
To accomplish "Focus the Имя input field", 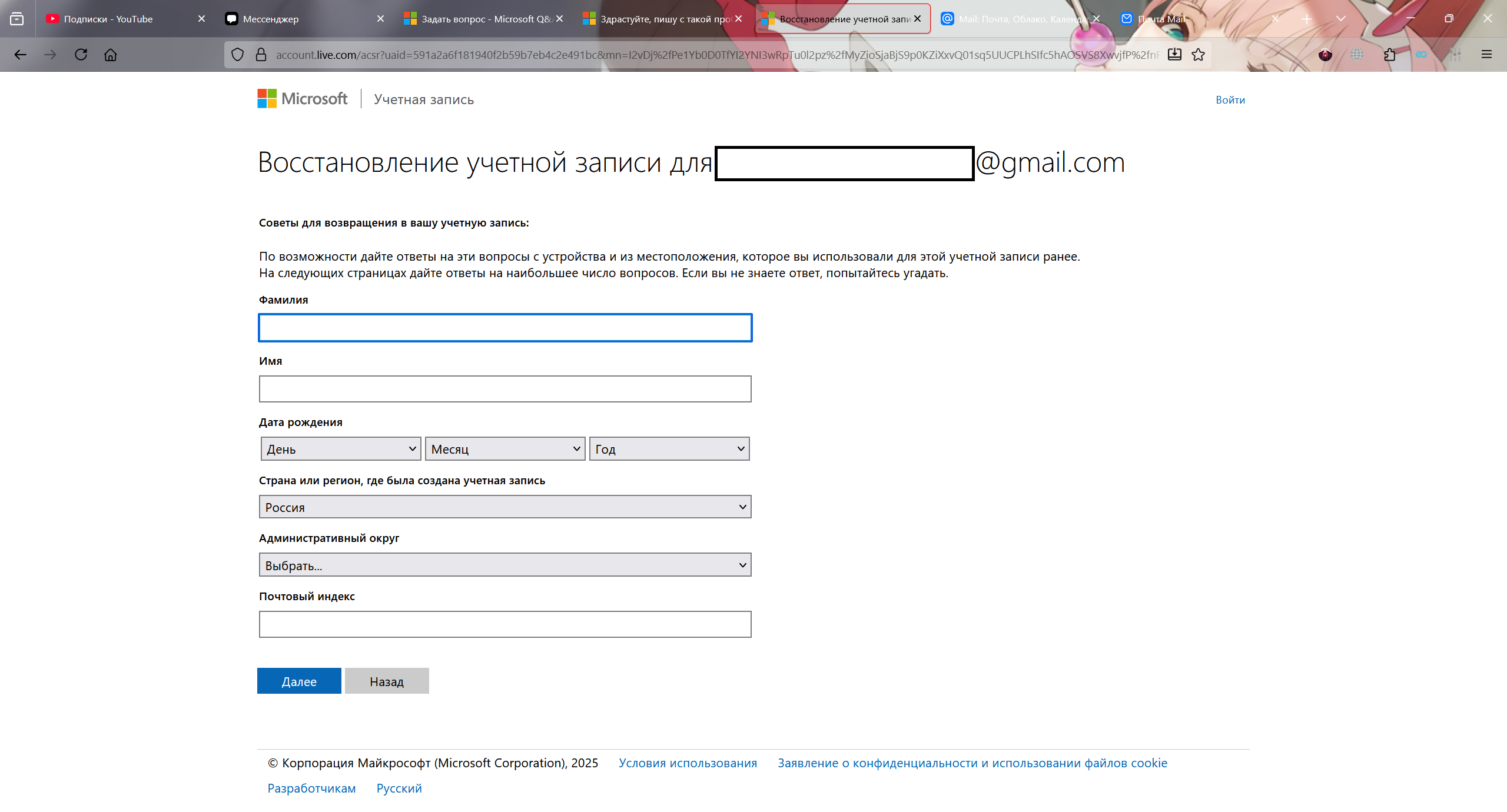I will (505, 389).
